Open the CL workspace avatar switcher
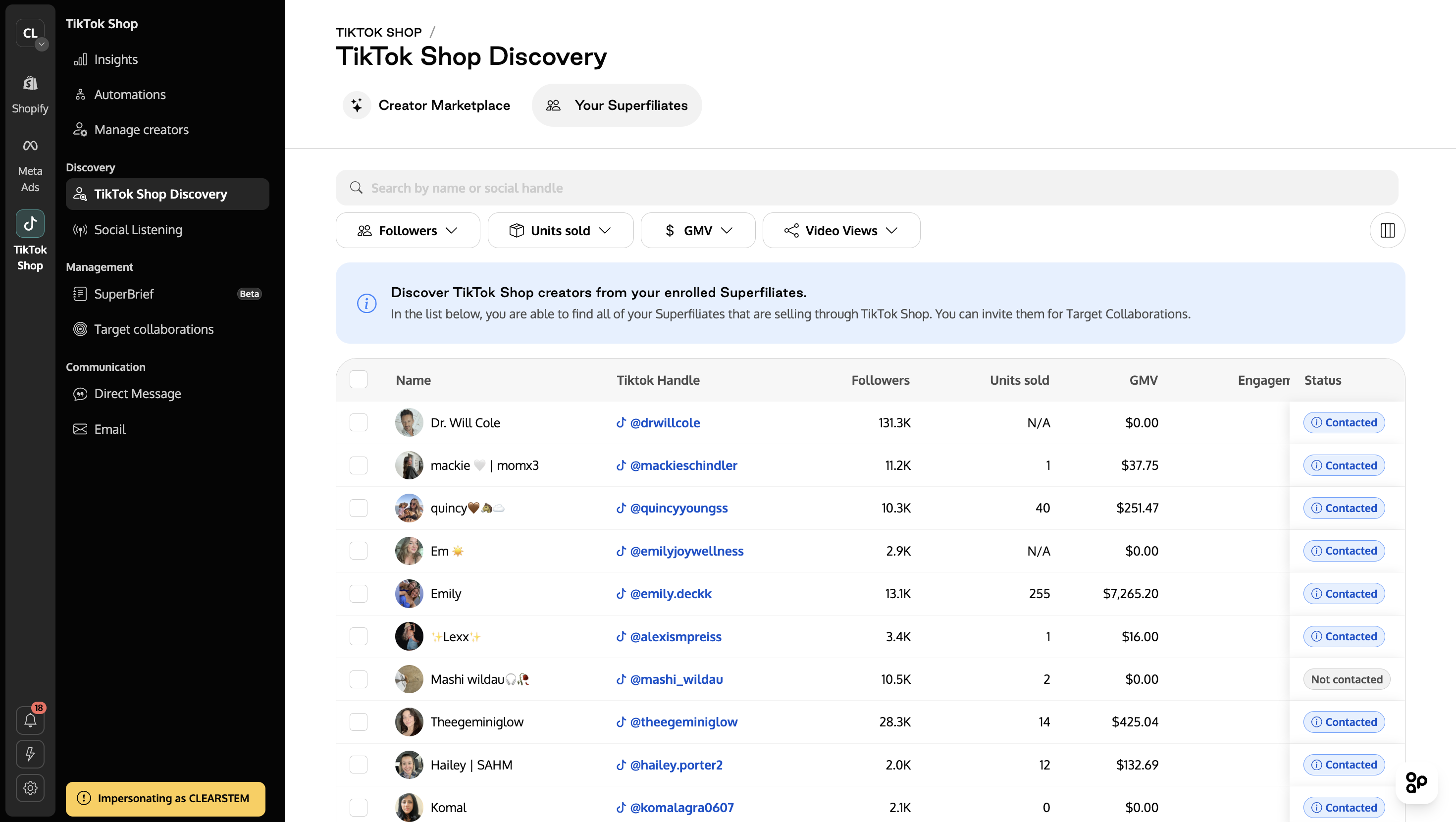1456x822 pixels. [31, 33]
